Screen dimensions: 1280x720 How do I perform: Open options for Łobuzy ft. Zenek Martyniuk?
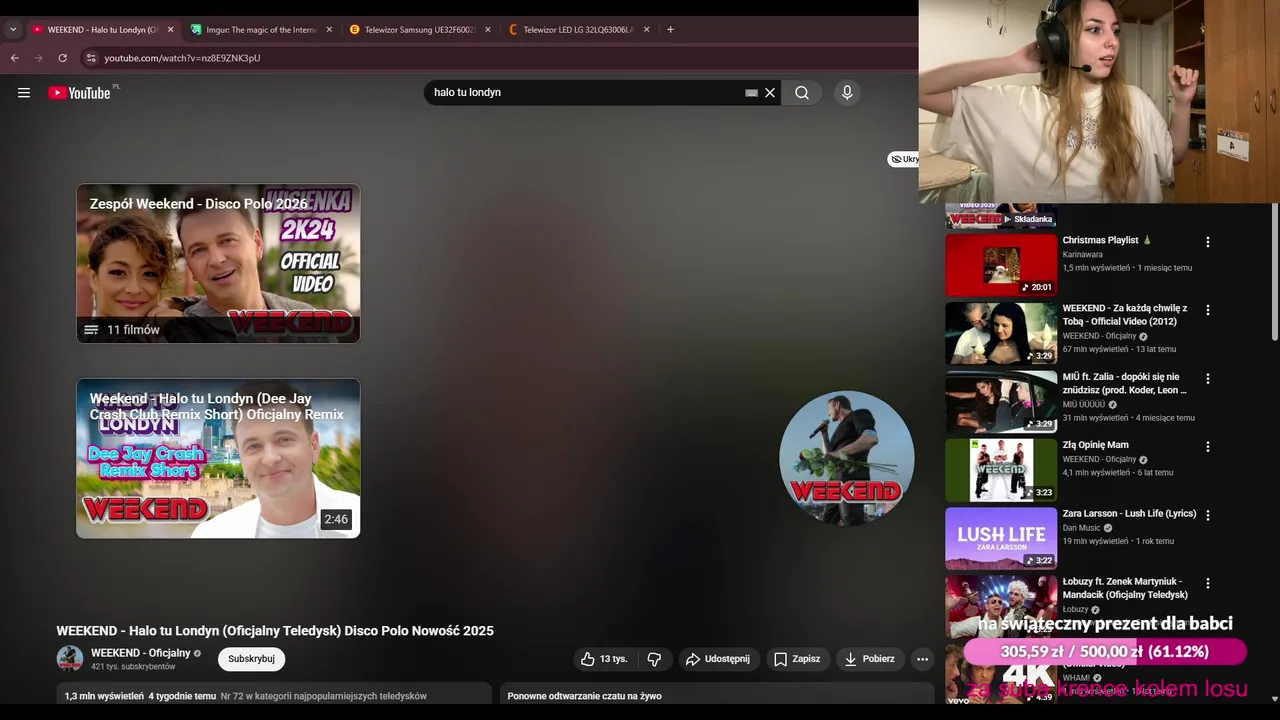pyautogui.click(x=1207, y=583)
